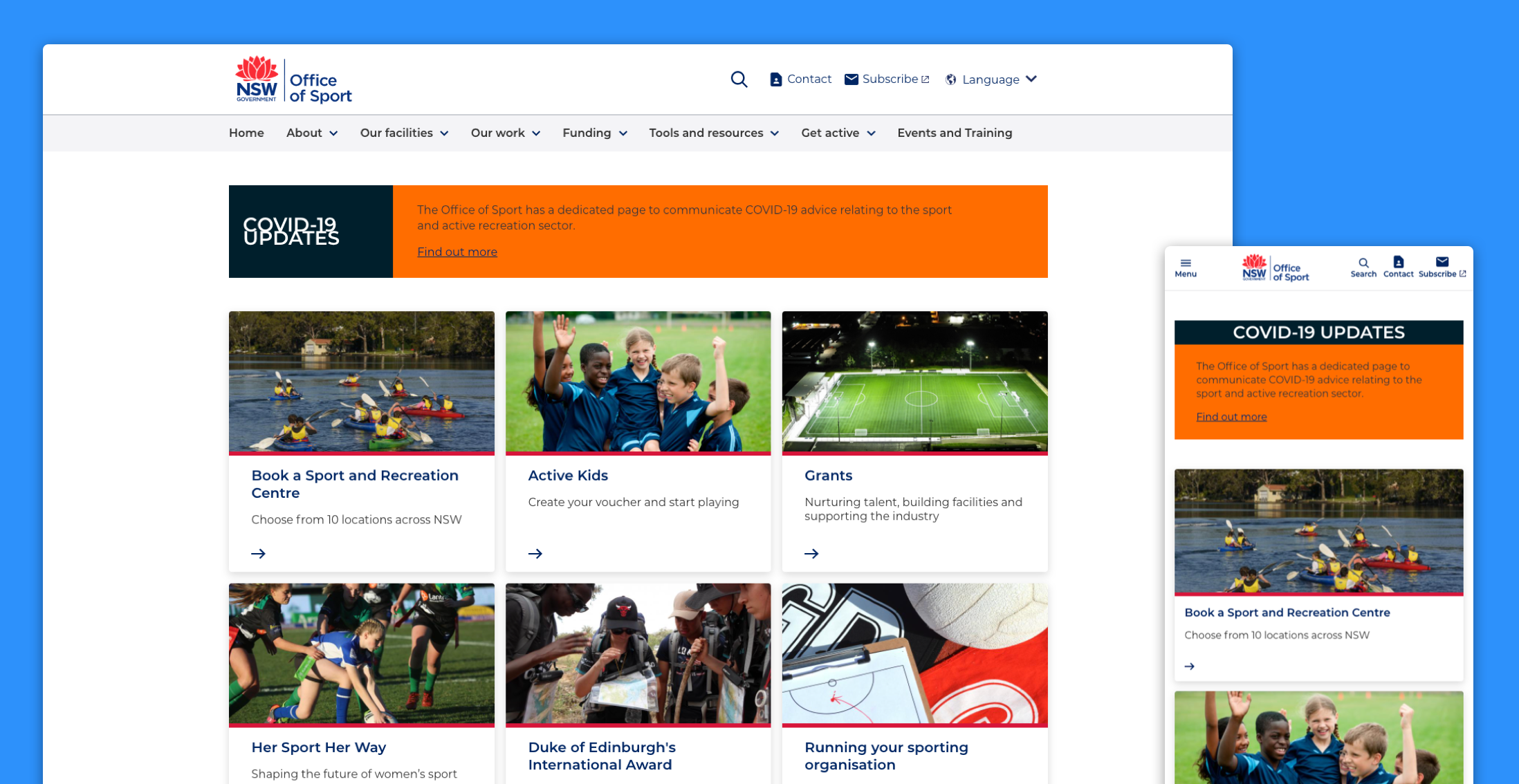Click 'Nurturing talent, building facilities' description text
Image resolution: width=1519 pixels, height=784 pixels.
[913, 509]
